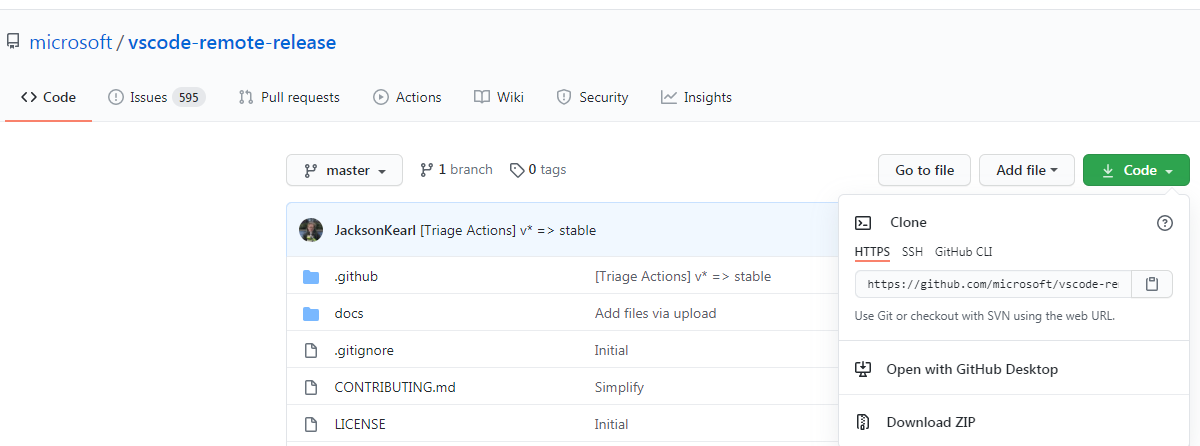1200x446 pixels.
Task: Open the Pull requests tab
Action: [289, 97]
